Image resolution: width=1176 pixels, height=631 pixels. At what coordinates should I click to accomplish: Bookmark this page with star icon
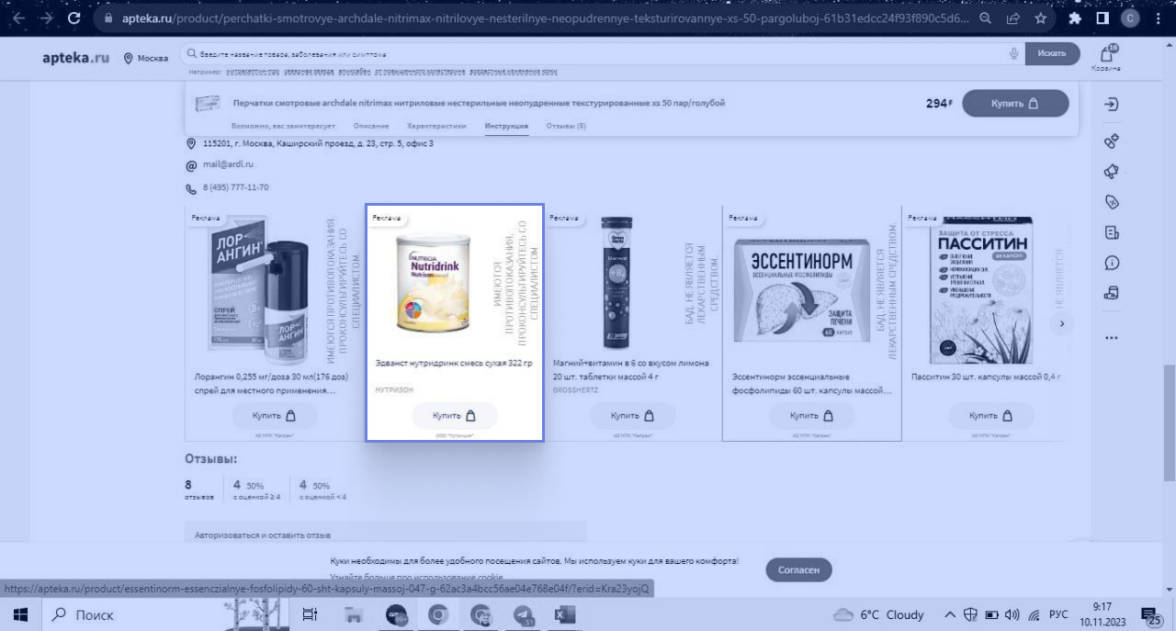point(1040,18)
